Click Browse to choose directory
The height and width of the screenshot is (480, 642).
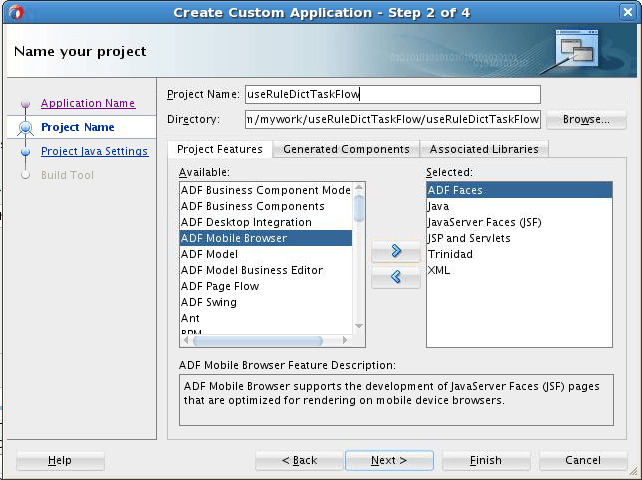[x=586, y=119]
